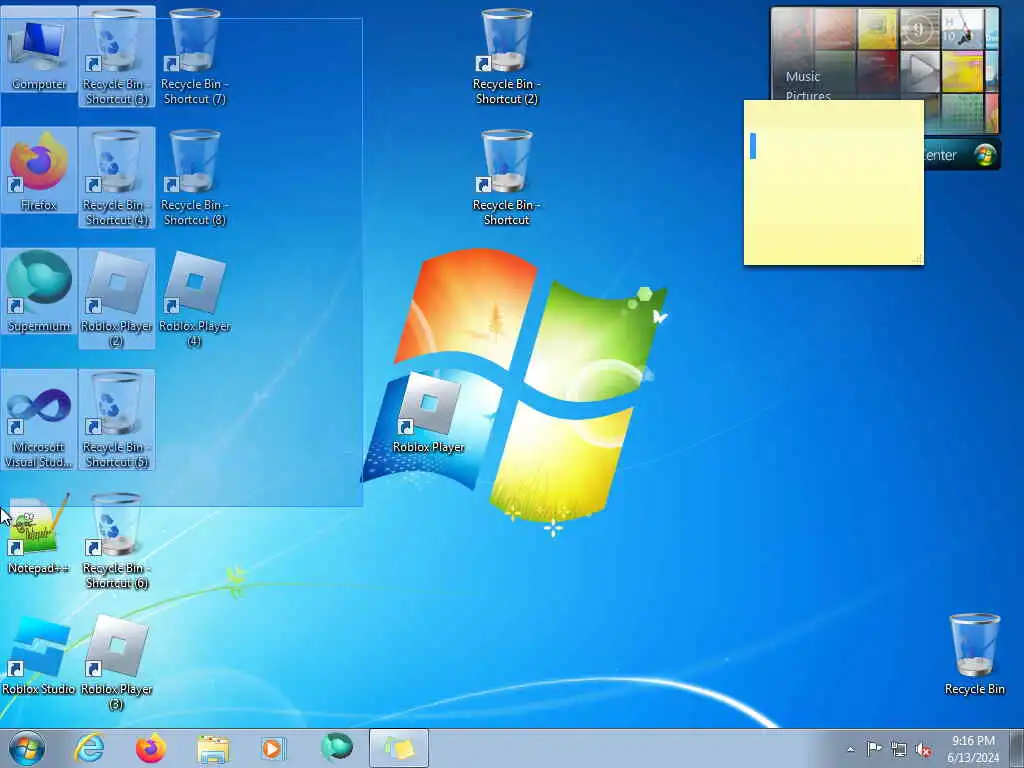The width and height of the screenshot is (1024, 768).
Task: Open Music in the Media Center gadget
Action: [803, 76]
